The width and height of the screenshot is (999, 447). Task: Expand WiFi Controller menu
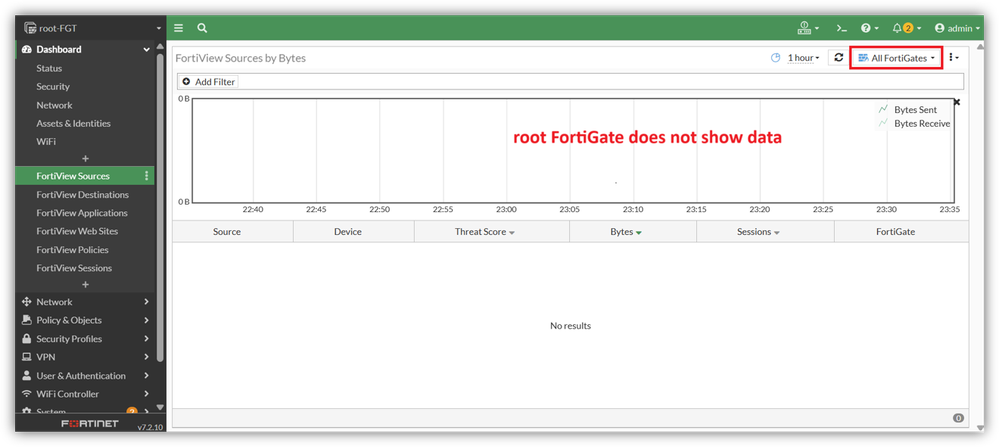coord(85,394)
